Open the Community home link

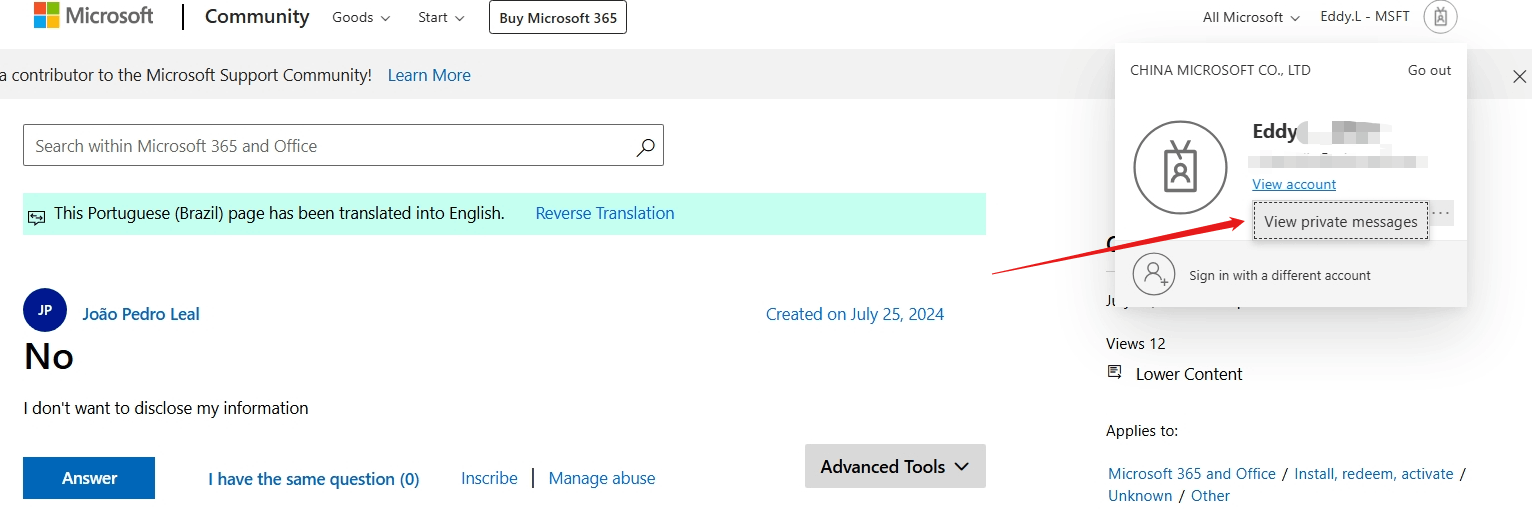[x=257, y=17]
